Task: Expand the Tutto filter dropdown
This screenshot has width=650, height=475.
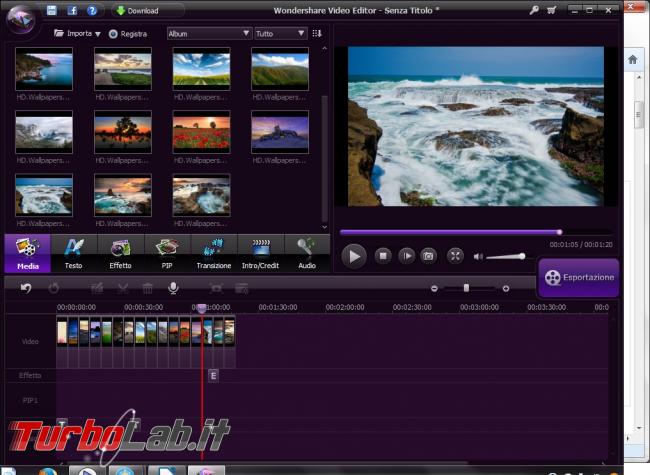Action: 281,34
